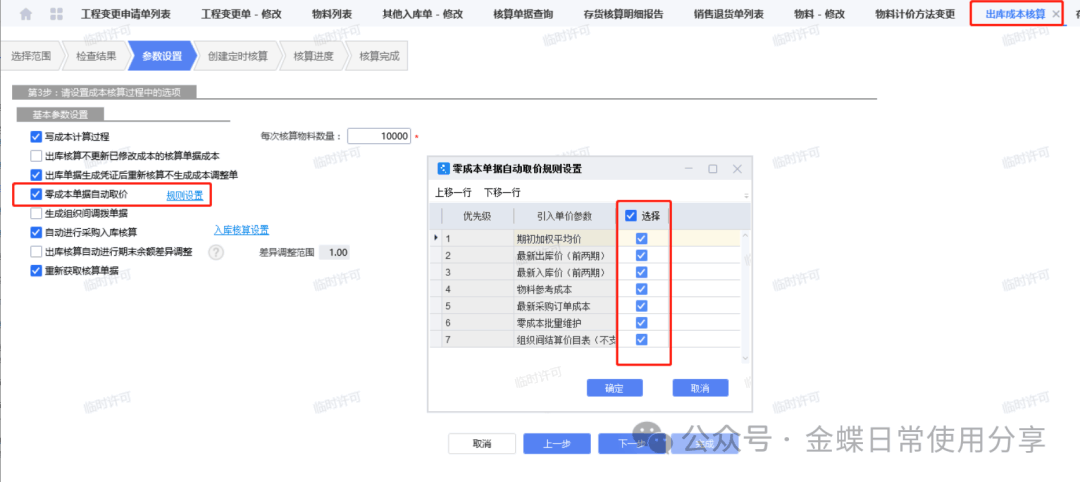The image size is (1080, 482).
Task: Toggle 写成本计算过程 checkbox
Action: point(37,136)
